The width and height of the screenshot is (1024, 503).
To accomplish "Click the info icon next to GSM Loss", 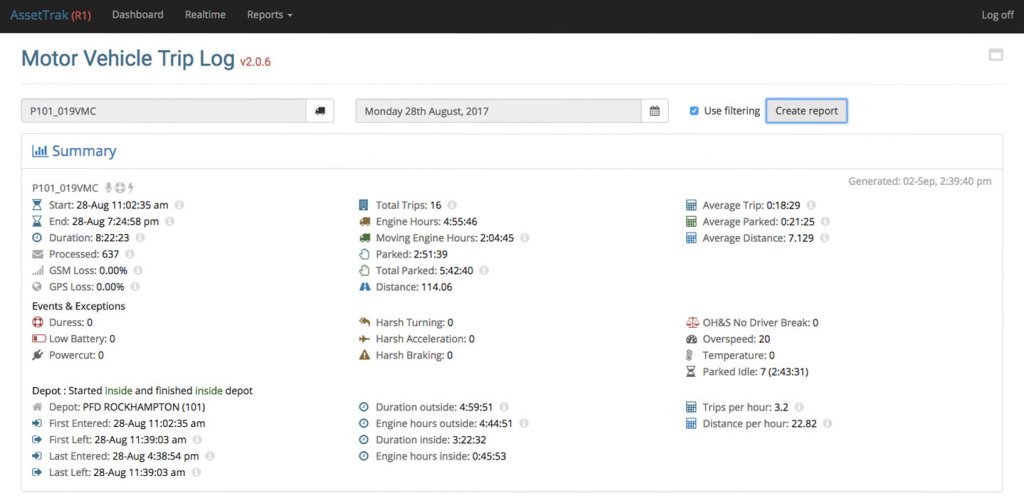I will point(138,270).
